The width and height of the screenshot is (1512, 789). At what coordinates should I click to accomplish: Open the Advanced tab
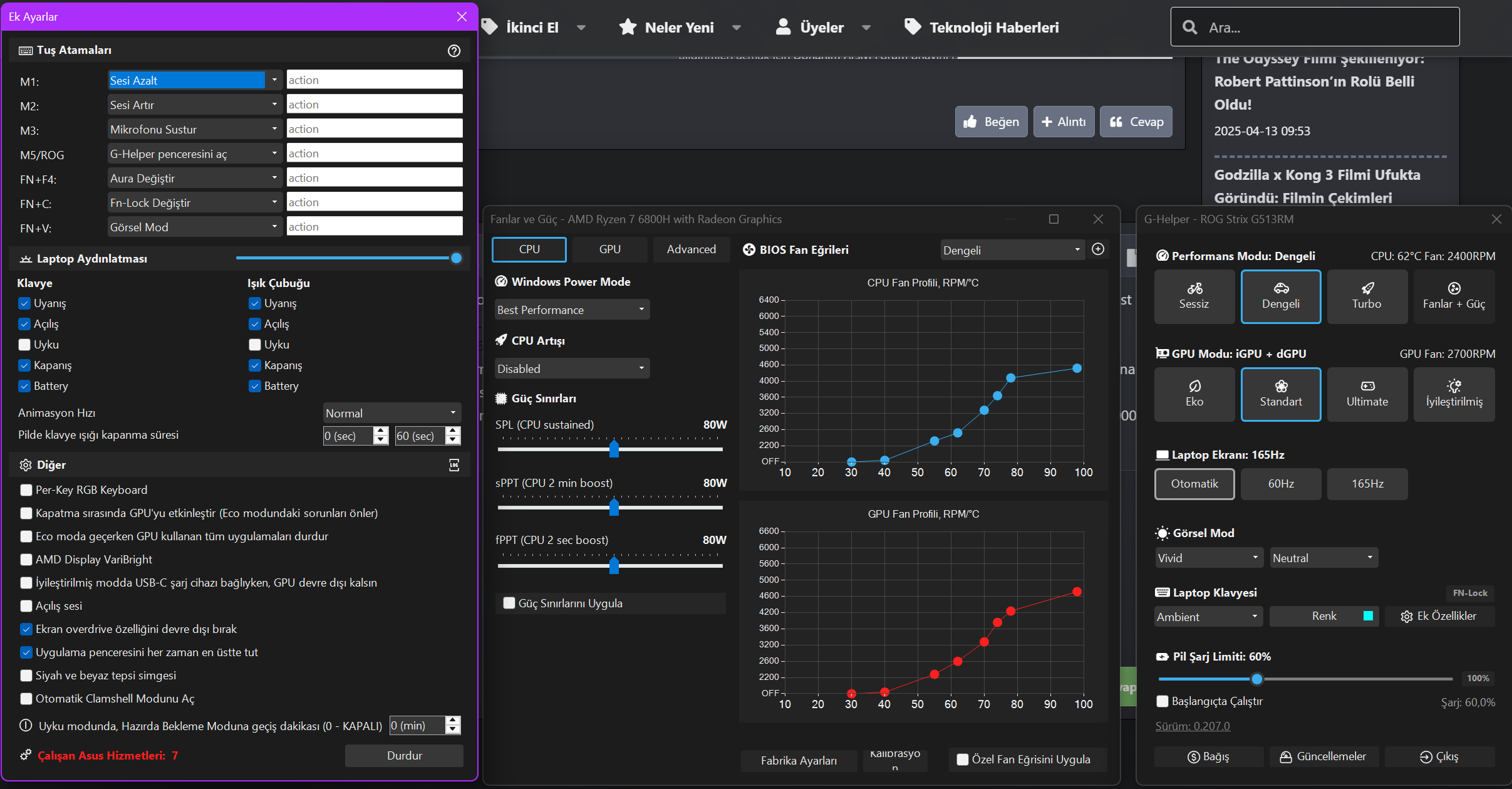691,249
